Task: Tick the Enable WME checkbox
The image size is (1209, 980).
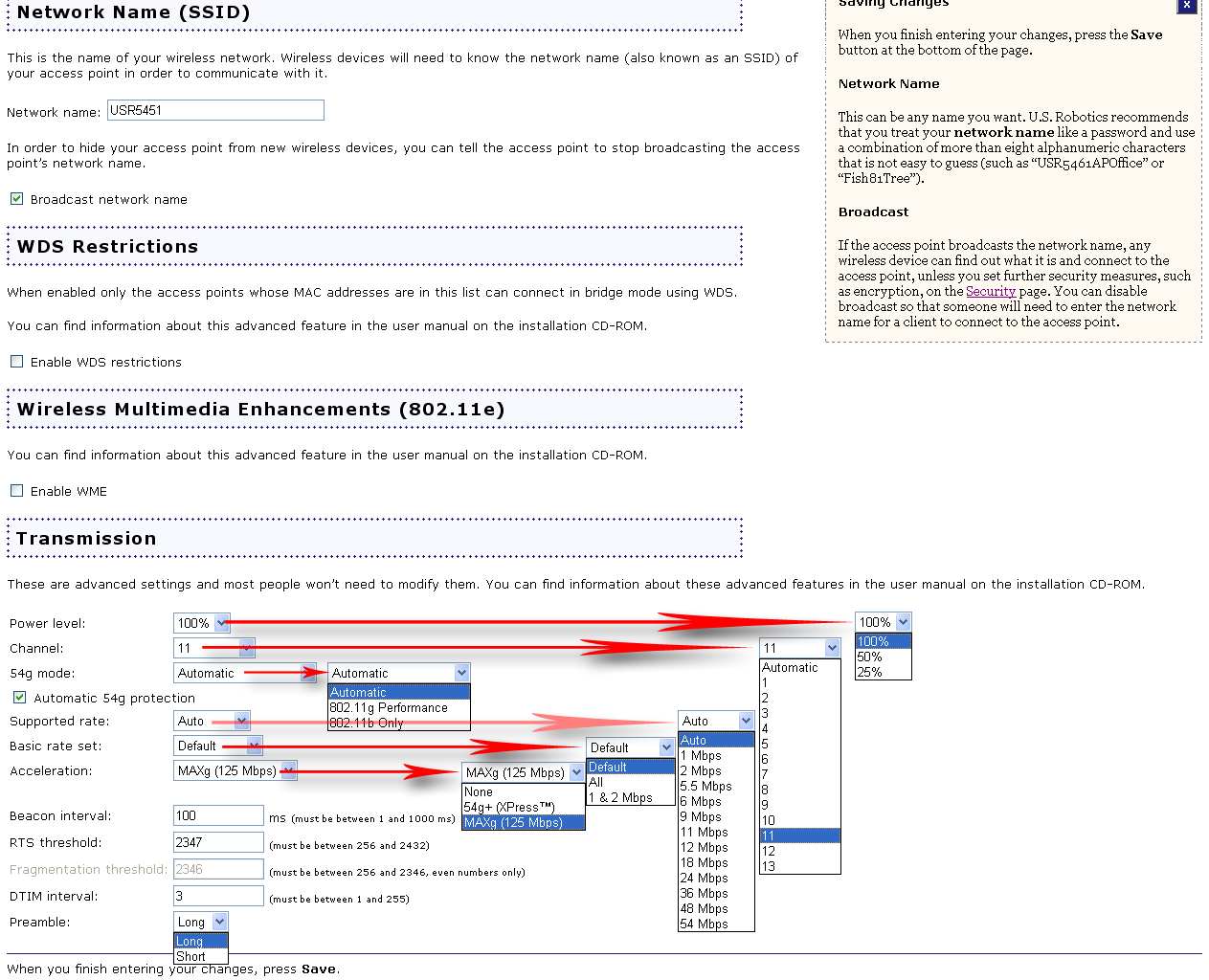Action: click(16, 491)
